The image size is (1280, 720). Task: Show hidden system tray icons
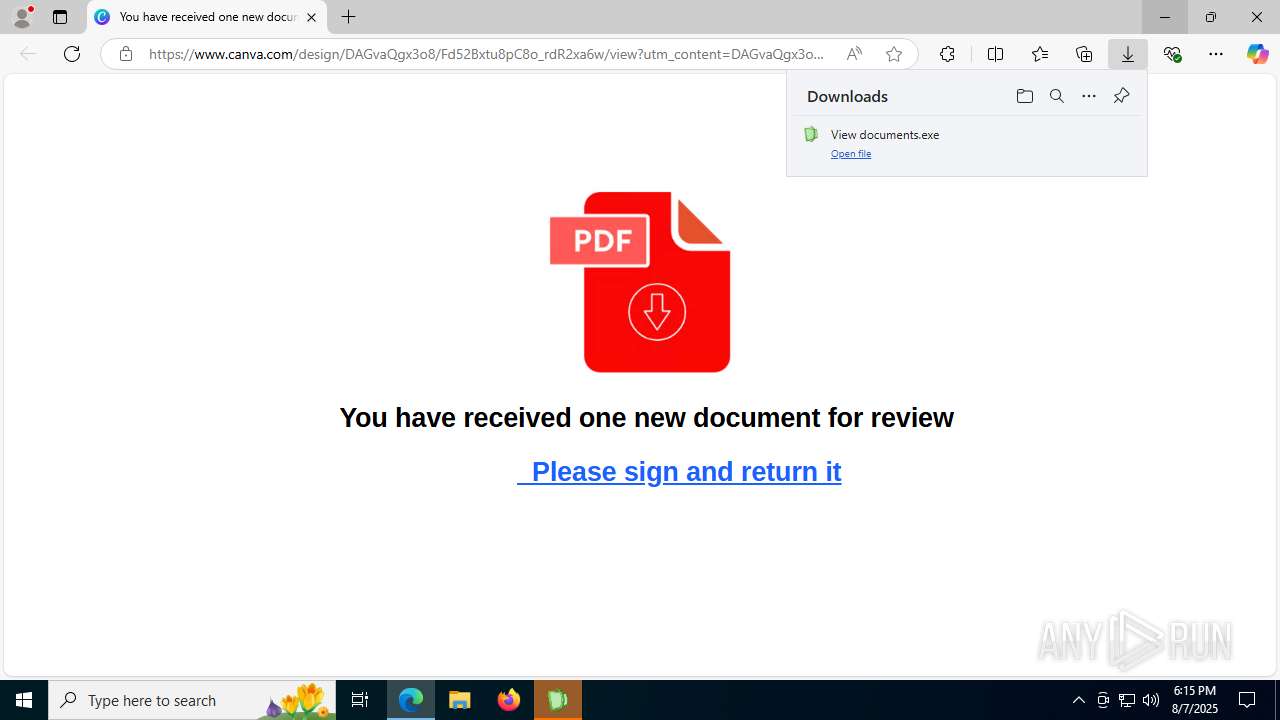(x=1078, y=700)
